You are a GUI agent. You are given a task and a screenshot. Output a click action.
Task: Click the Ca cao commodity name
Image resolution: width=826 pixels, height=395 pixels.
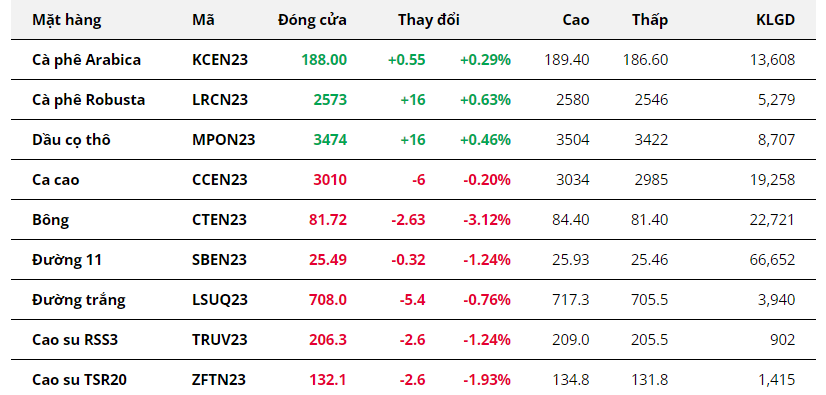click(x=55, y=180)
